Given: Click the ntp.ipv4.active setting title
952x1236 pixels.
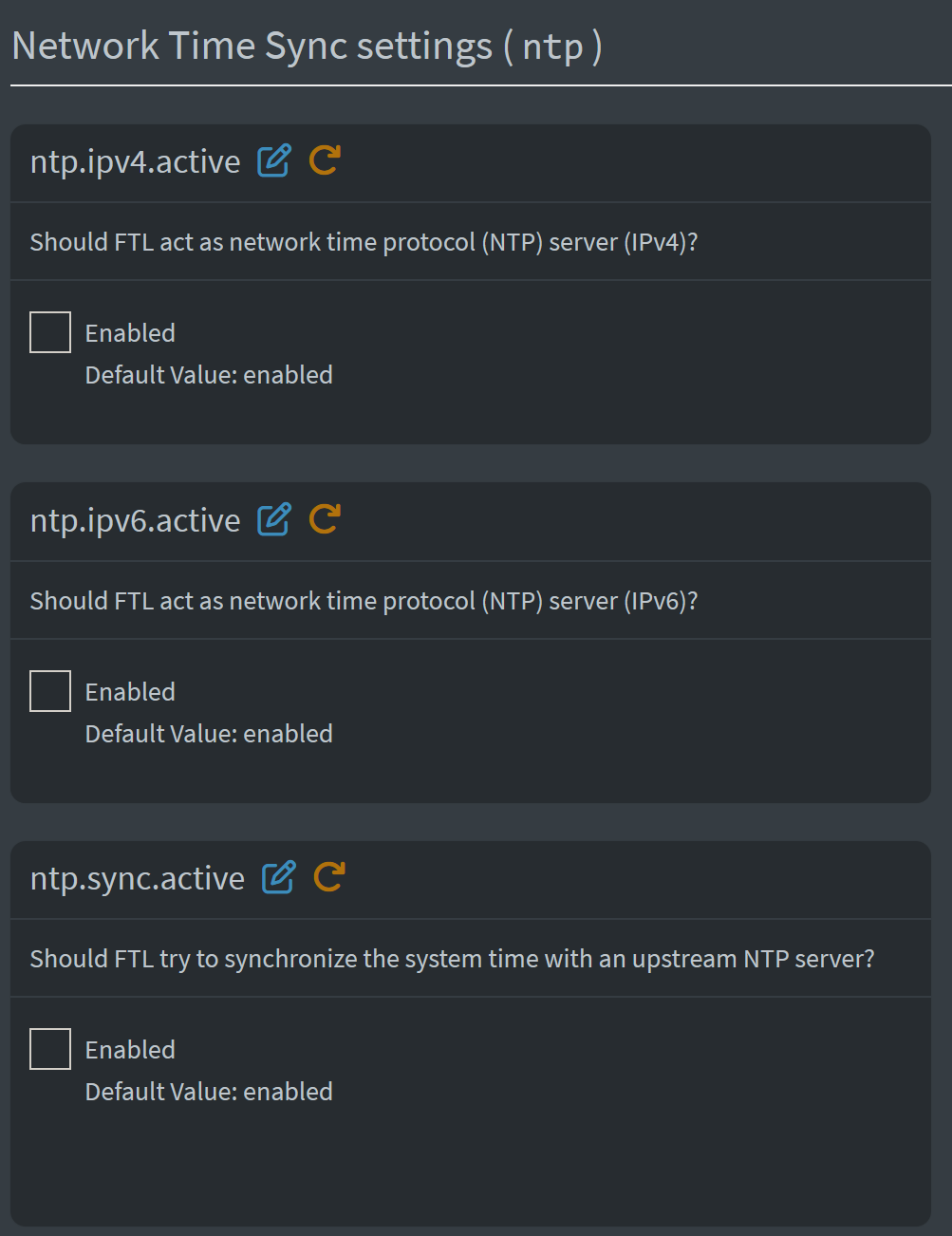Looking at the screenshot, I should tap(135, 162).
